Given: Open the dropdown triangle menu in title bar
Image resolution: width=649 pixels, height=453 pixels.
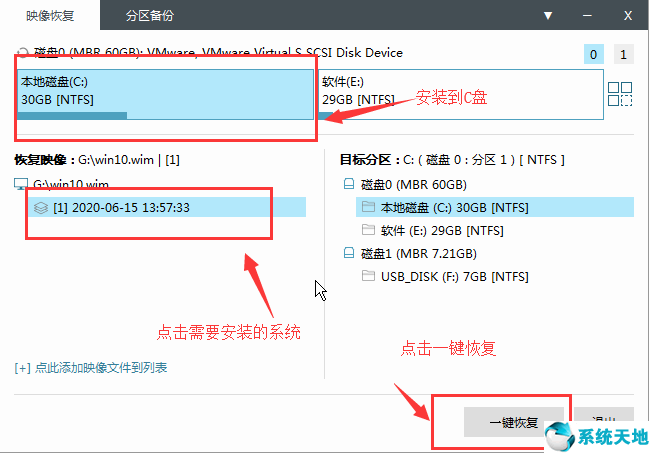Looking at the screenshot, I should coord(548,16).
